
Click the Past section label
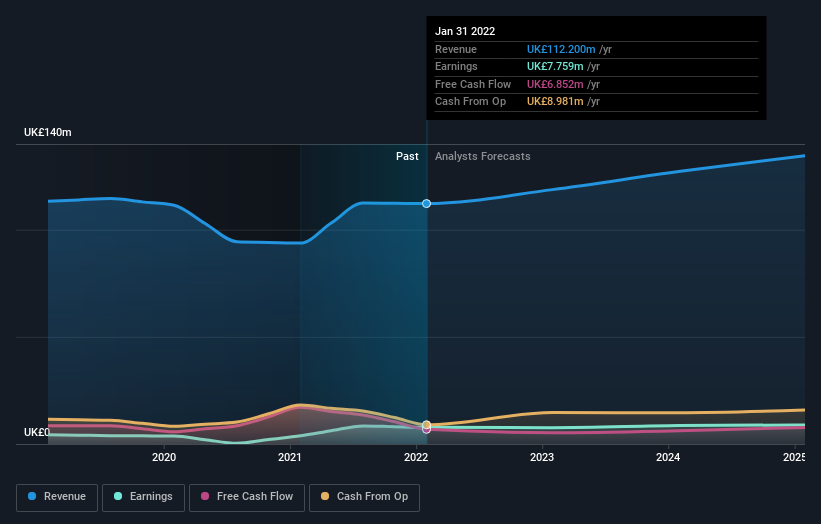pyautogui.click(x=407, y=157)
